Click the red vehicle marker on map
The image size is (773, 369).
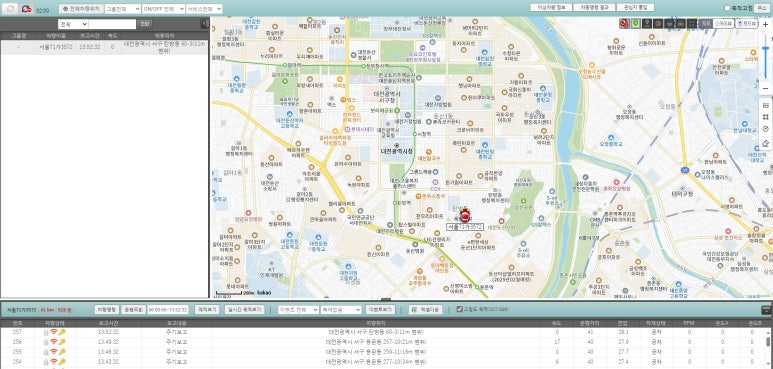pyautogui.click(x=464, y=215)
